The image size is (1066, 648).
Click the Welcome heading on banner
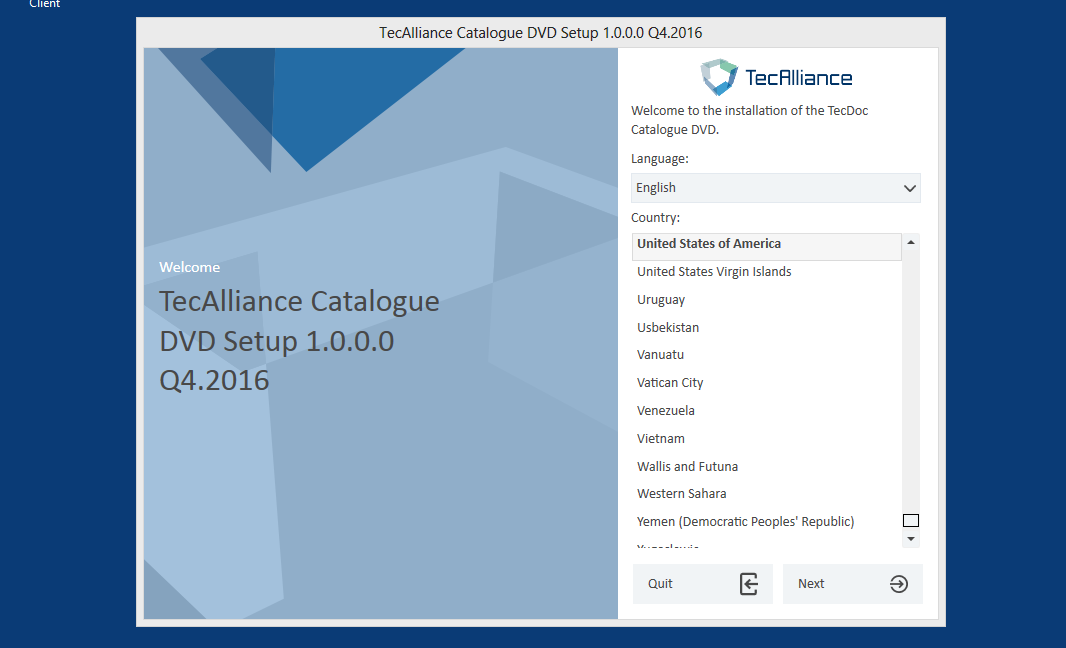(190, 267)
